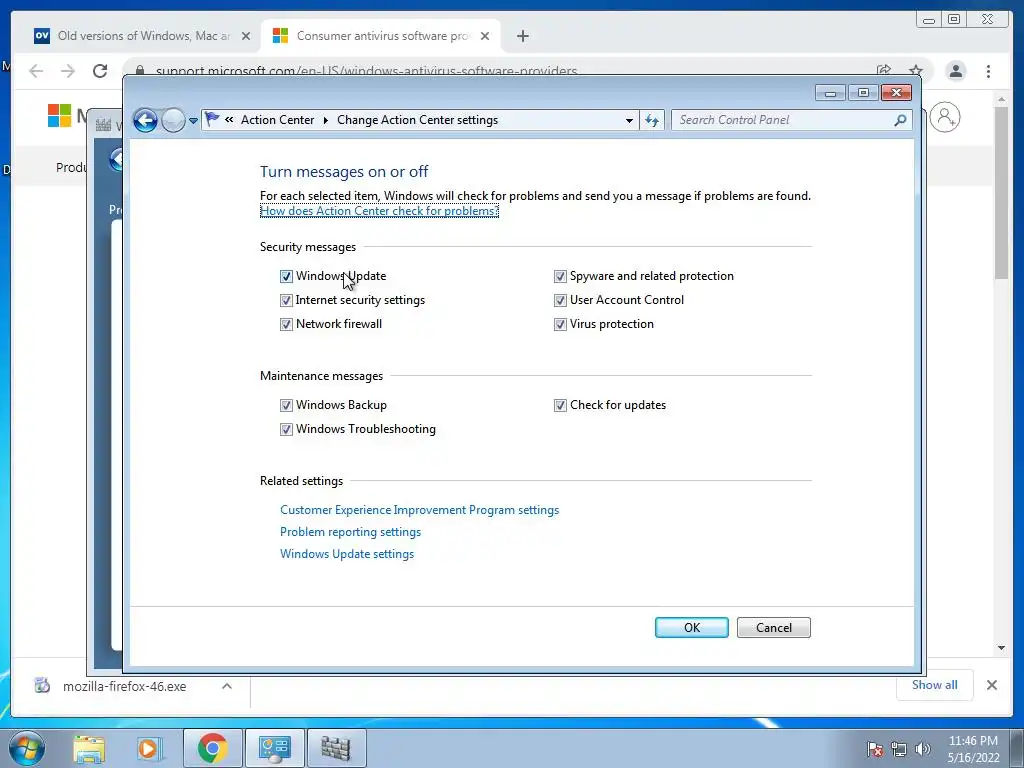
Task: Disable Windows Backup messages checkbox
Action: coord(286,406)
